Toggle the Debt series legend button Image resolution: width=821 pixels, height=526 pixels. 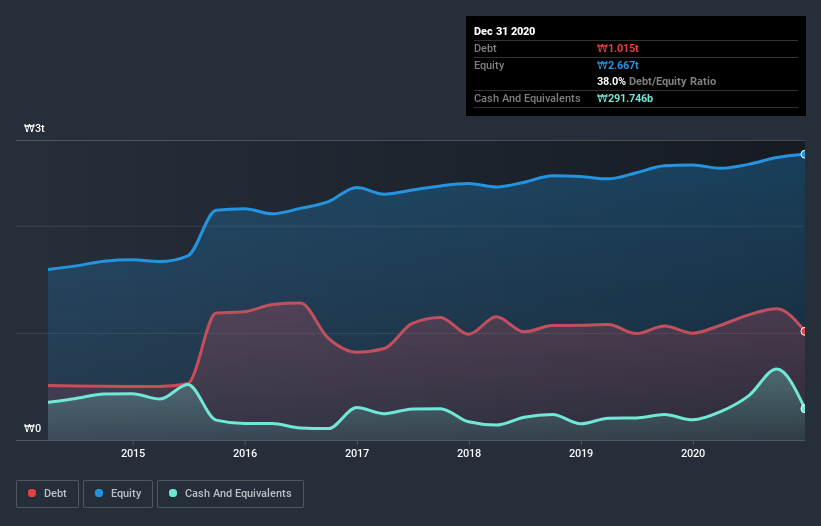tap(47, 494)
